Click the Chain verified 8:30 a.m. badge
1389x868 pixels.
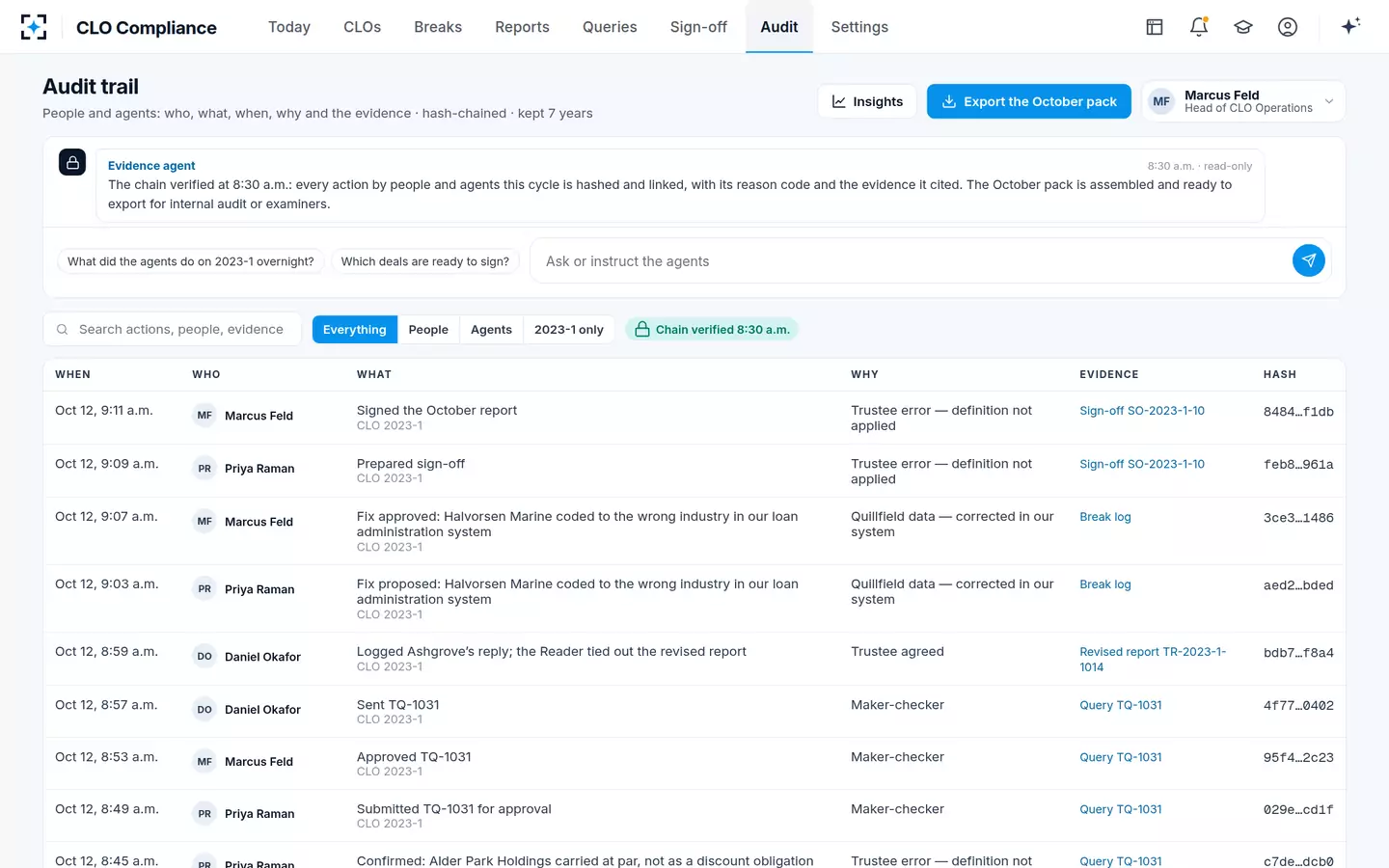click(712, 330)
